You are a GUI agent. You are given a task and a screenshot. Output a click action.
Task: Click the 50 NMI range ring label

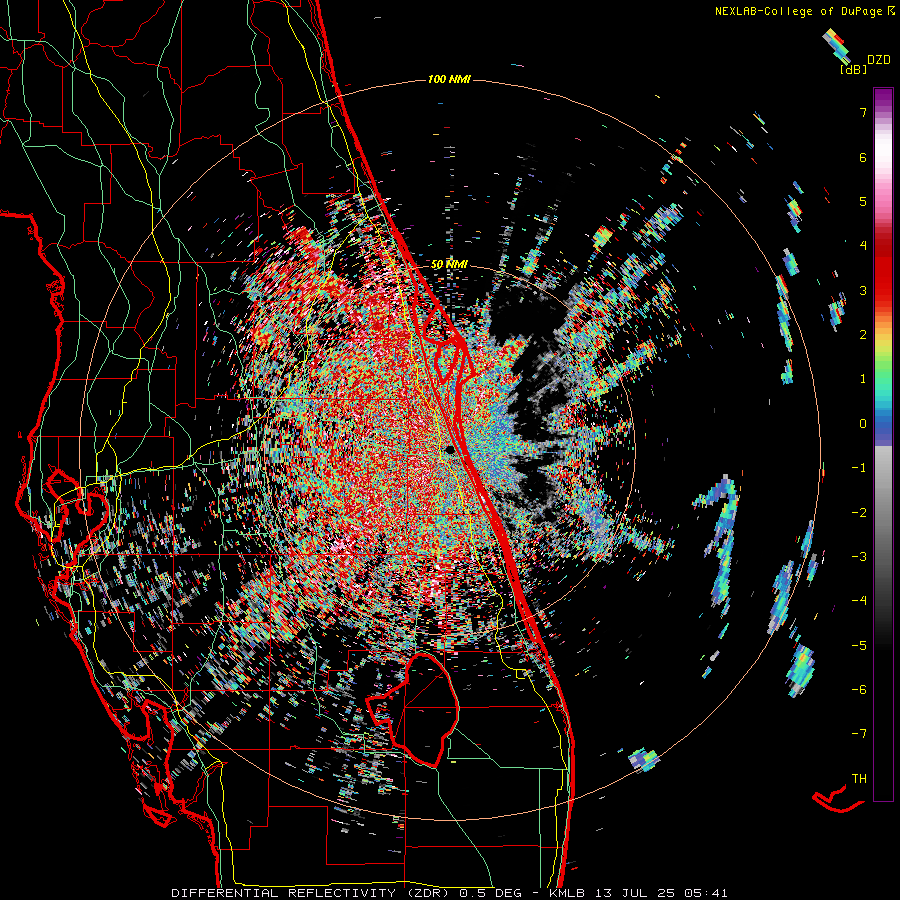coord(449,265)
